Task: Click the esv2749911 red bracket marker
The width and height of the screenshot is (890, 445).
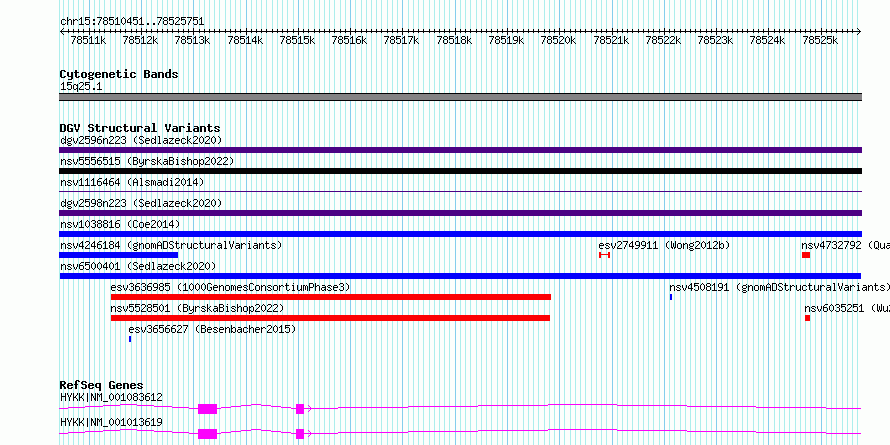Action: click(x=604, y=255)
